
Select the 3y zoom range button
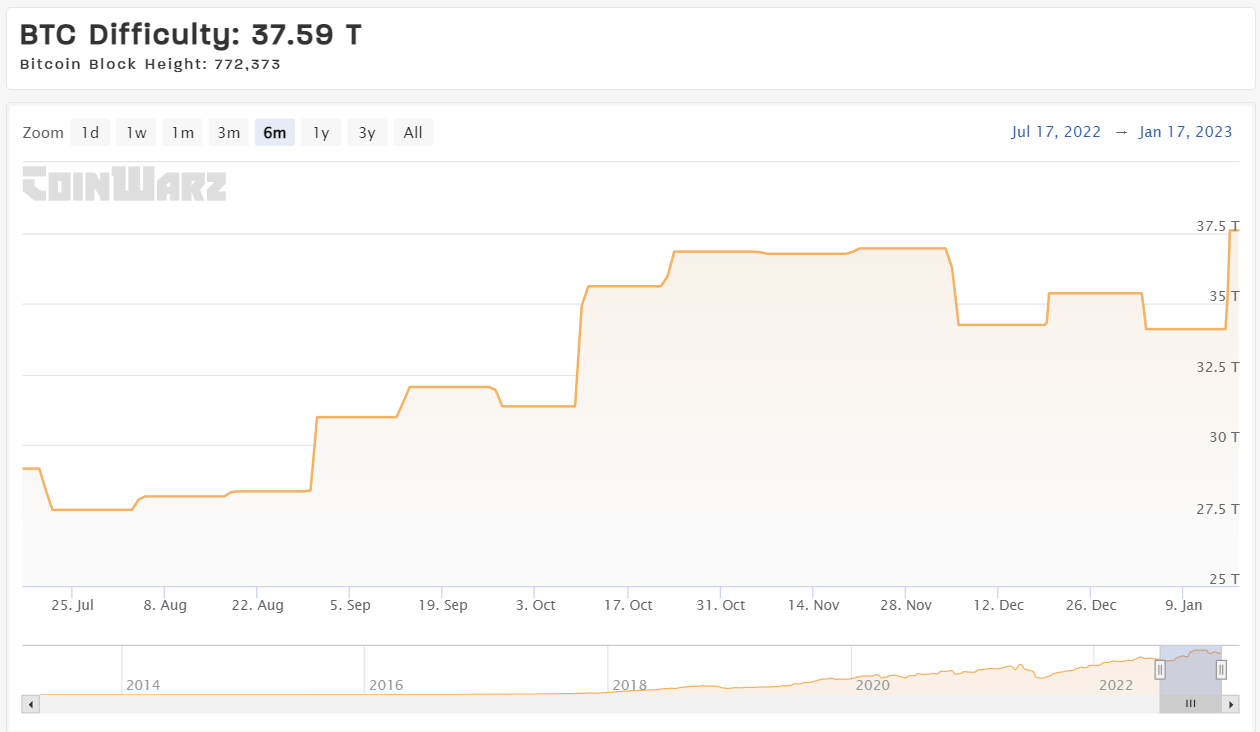coord(367,132)
